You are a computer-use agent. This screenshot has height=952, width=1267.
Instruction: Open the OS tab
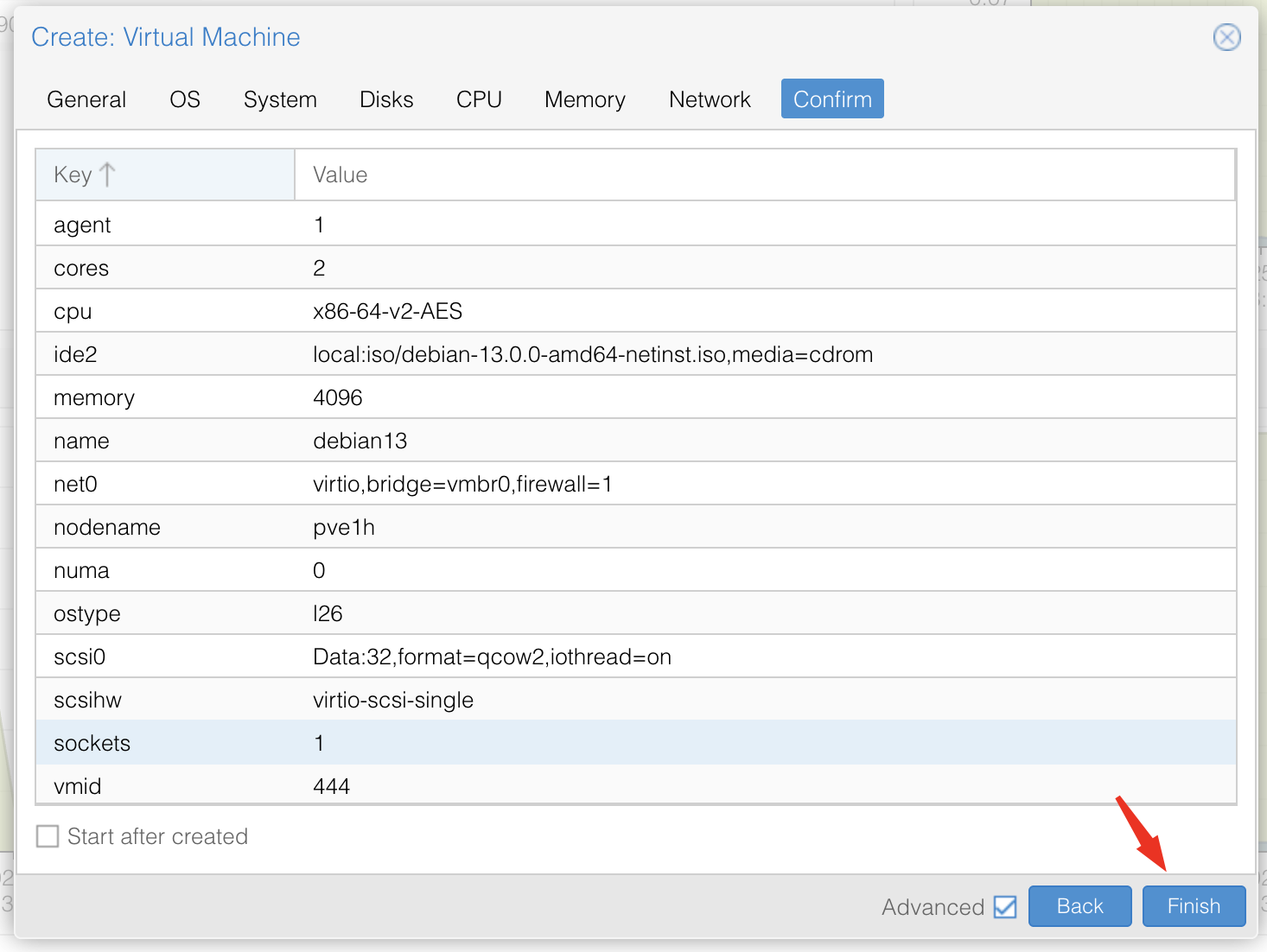pos(185,99)
